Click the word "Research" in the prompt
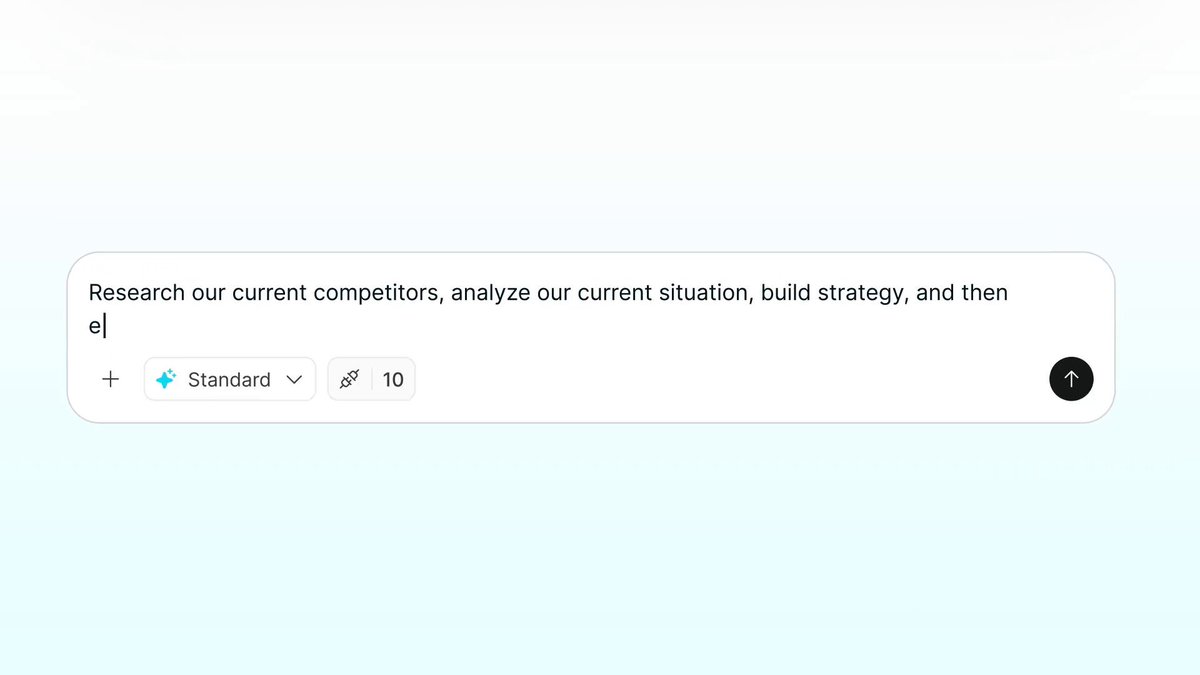This screenshot has width=1200, height=675. tap(137, 293)
